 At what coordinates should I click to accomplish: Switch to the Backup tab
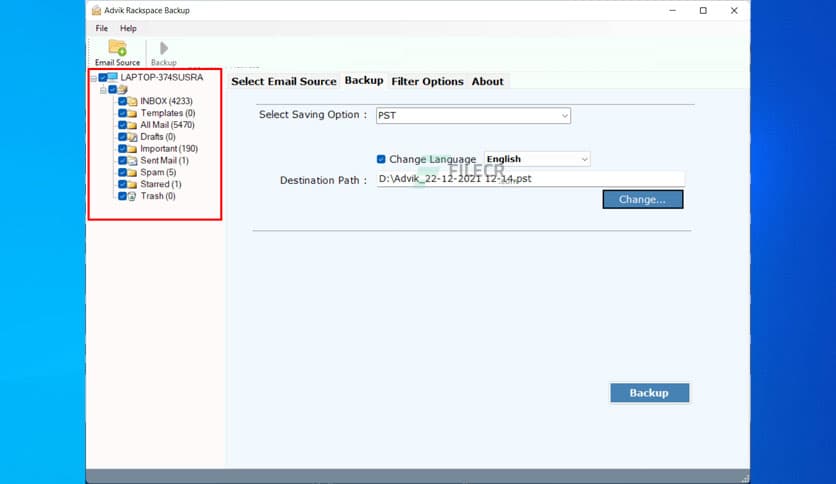pos(364,80)
